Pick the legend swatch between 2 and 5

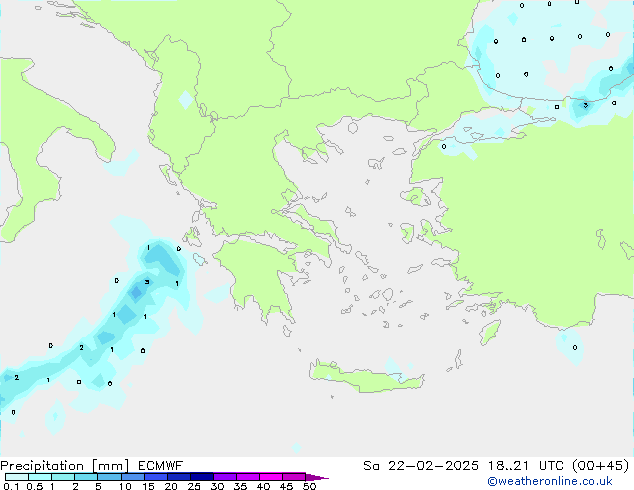click(86, 477)
